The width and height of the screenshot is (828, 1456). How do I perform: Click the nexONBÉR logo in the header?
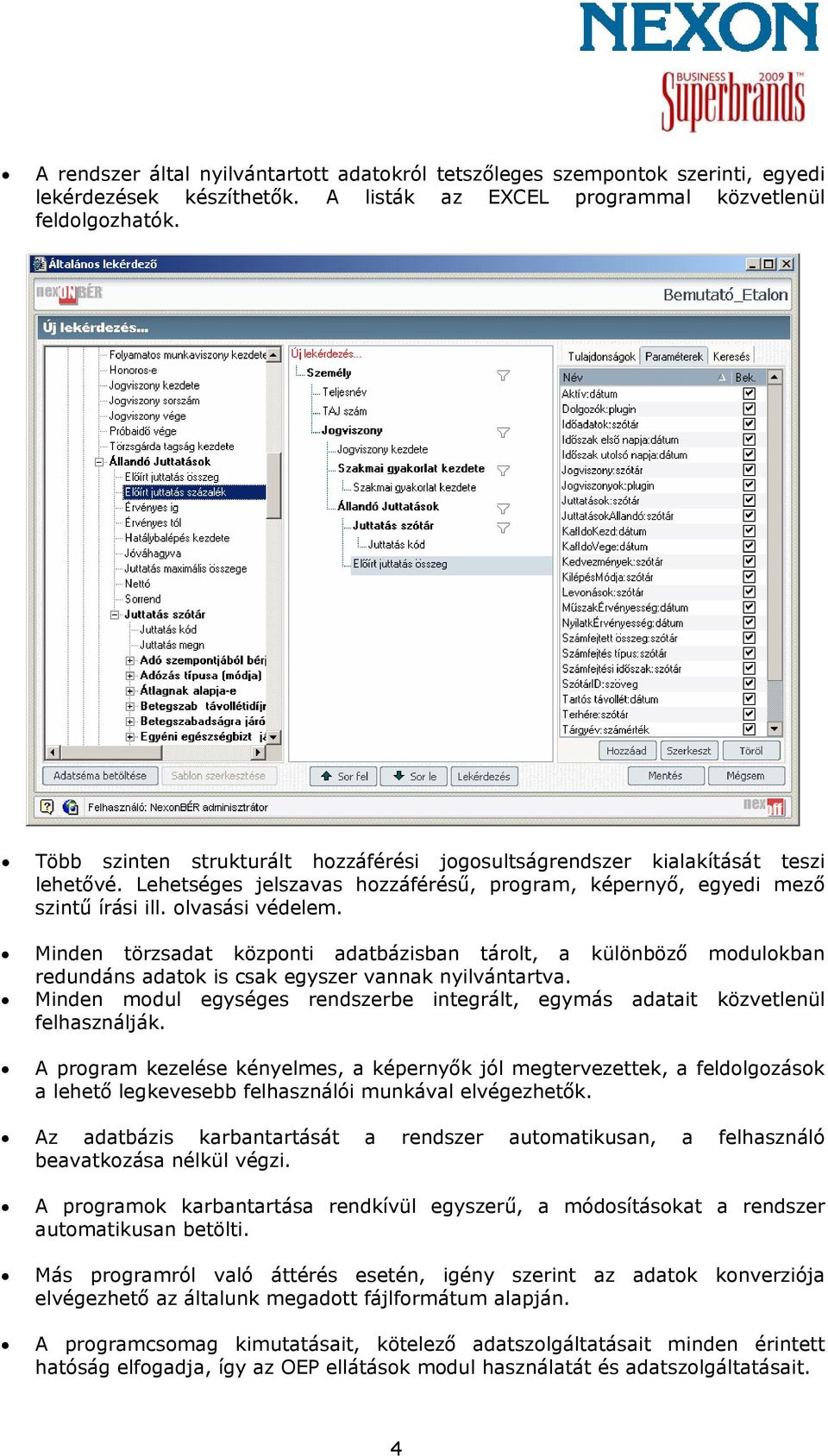[69, 293]
